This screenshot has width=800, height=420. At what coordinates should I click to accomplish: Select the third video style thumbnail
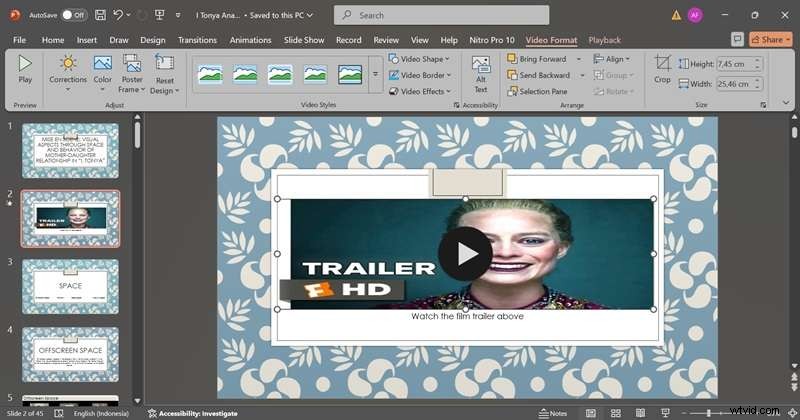[280, 75]
